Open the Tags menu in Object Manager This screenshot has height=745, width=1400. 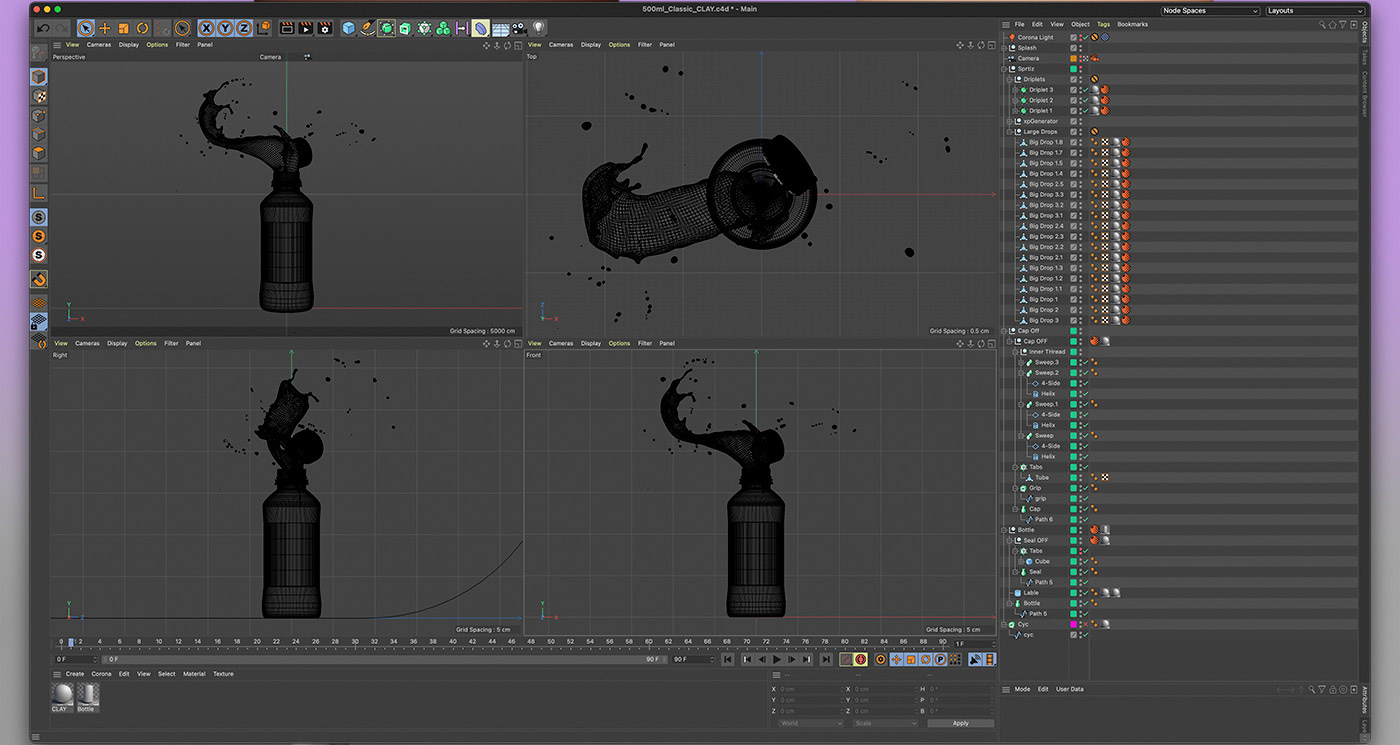[1103, 24]
